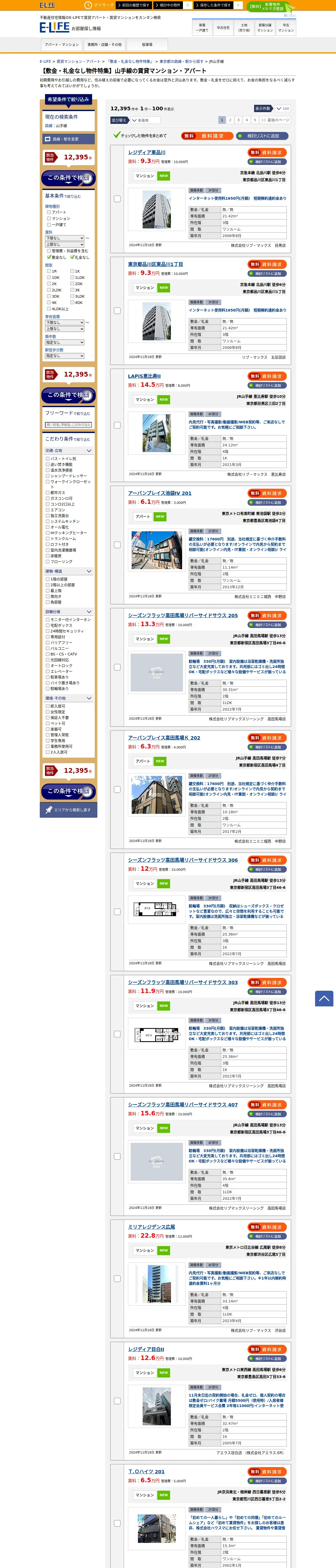
Task: Check the アパート building type box
Action: tap(49, 212)
